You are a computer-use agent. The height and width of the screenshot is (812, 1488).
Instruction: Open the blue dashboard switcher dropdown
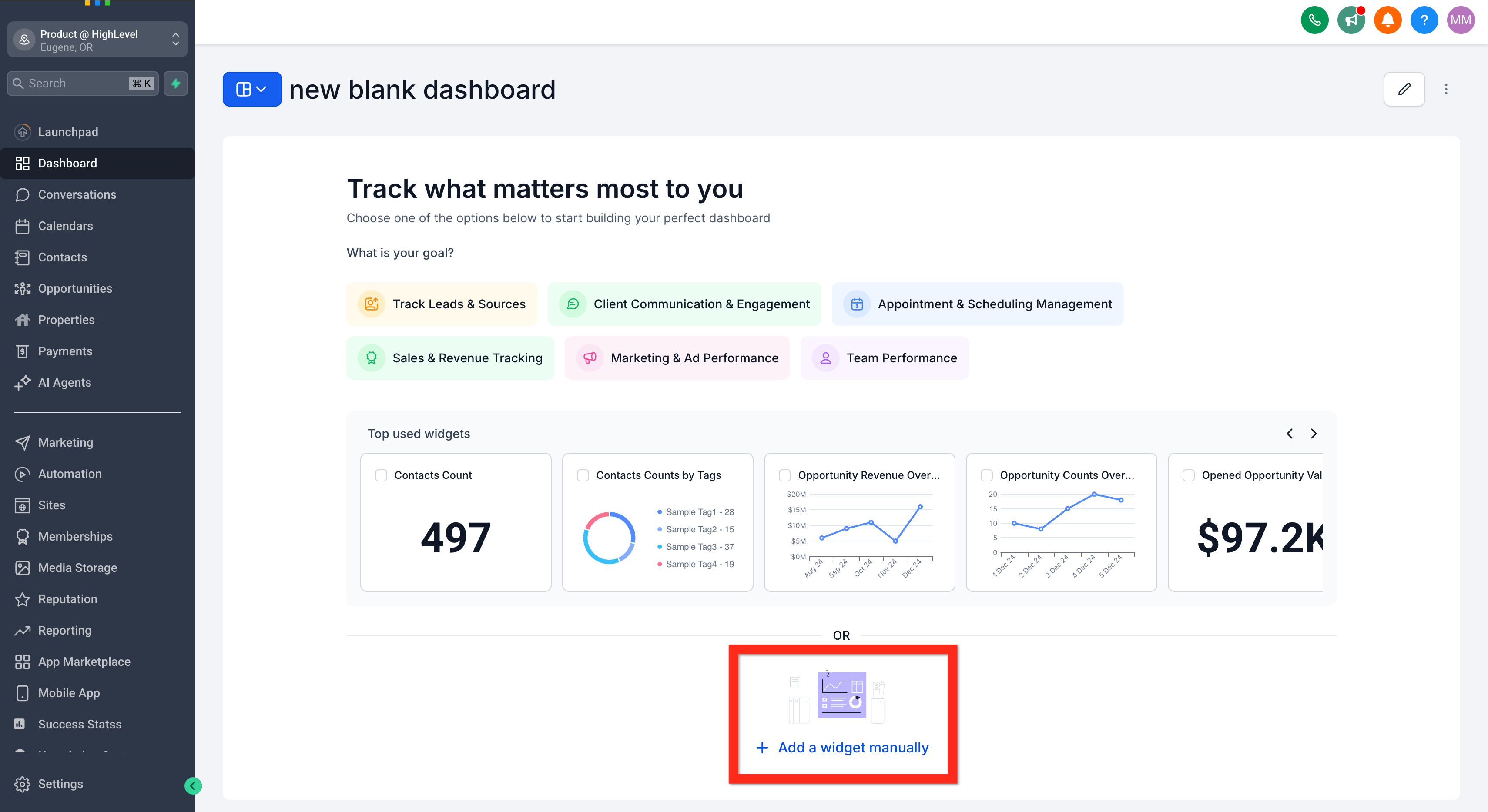pyautogui.click(x=252, y=89)
